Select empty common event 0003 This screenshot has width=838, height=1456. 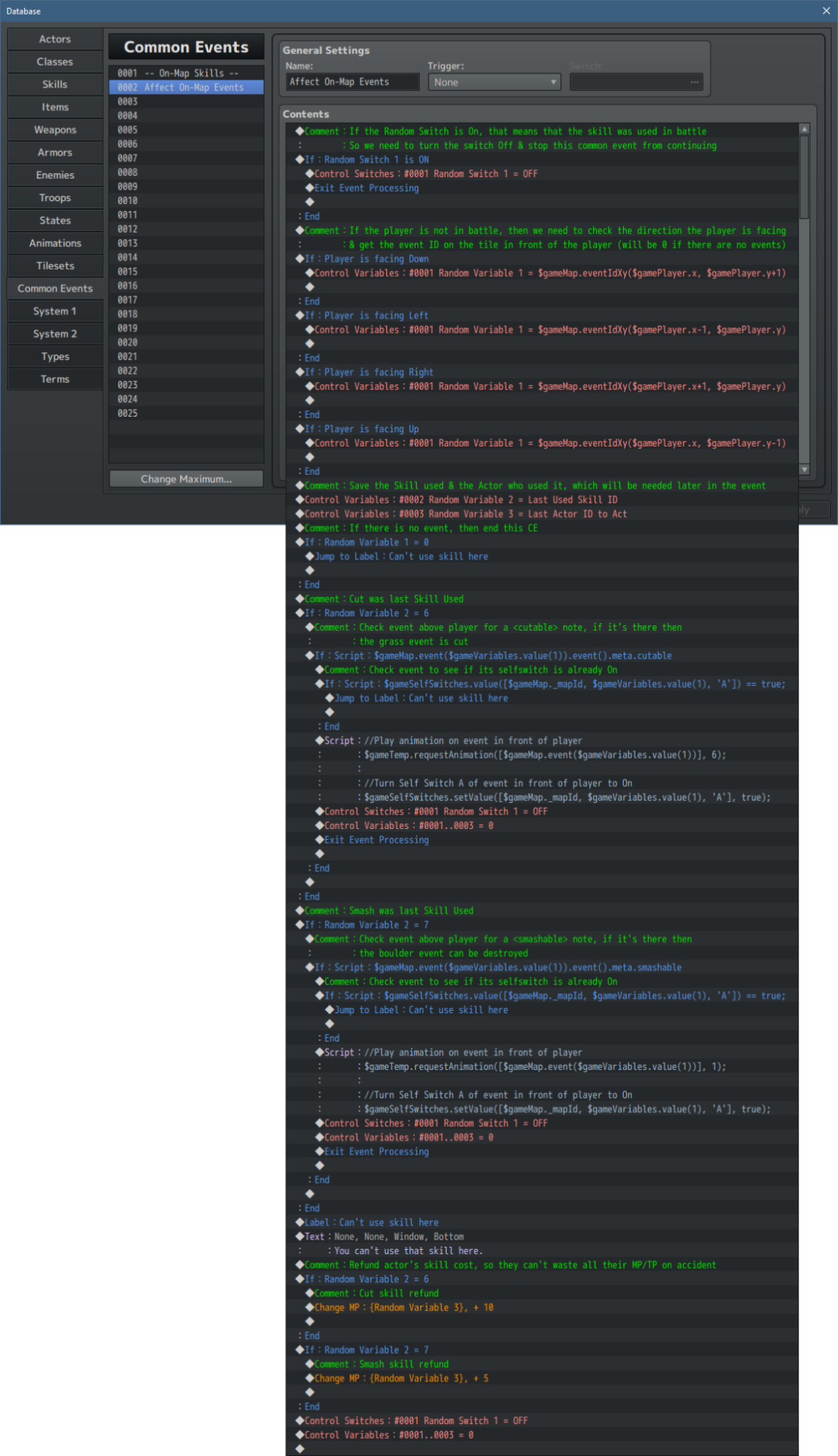187,101
